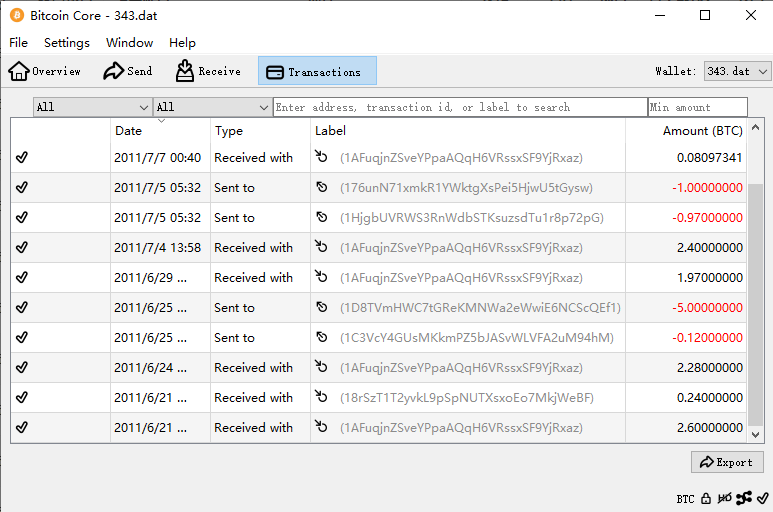The image size is (773, 512).
Task: Click the Export button
Action: click(727, 462)
